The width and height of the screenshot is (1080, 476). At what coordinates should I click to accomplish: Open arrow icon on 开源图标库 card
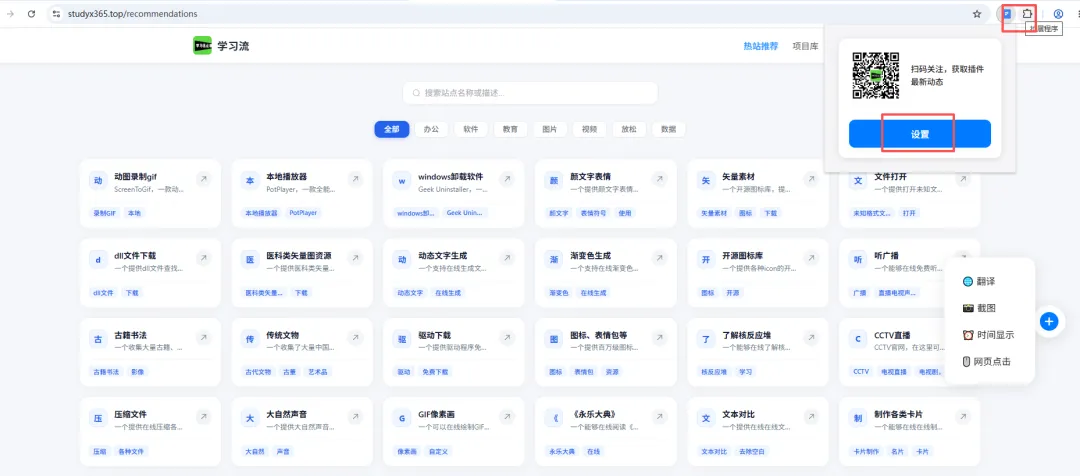(x=811, y=258)
